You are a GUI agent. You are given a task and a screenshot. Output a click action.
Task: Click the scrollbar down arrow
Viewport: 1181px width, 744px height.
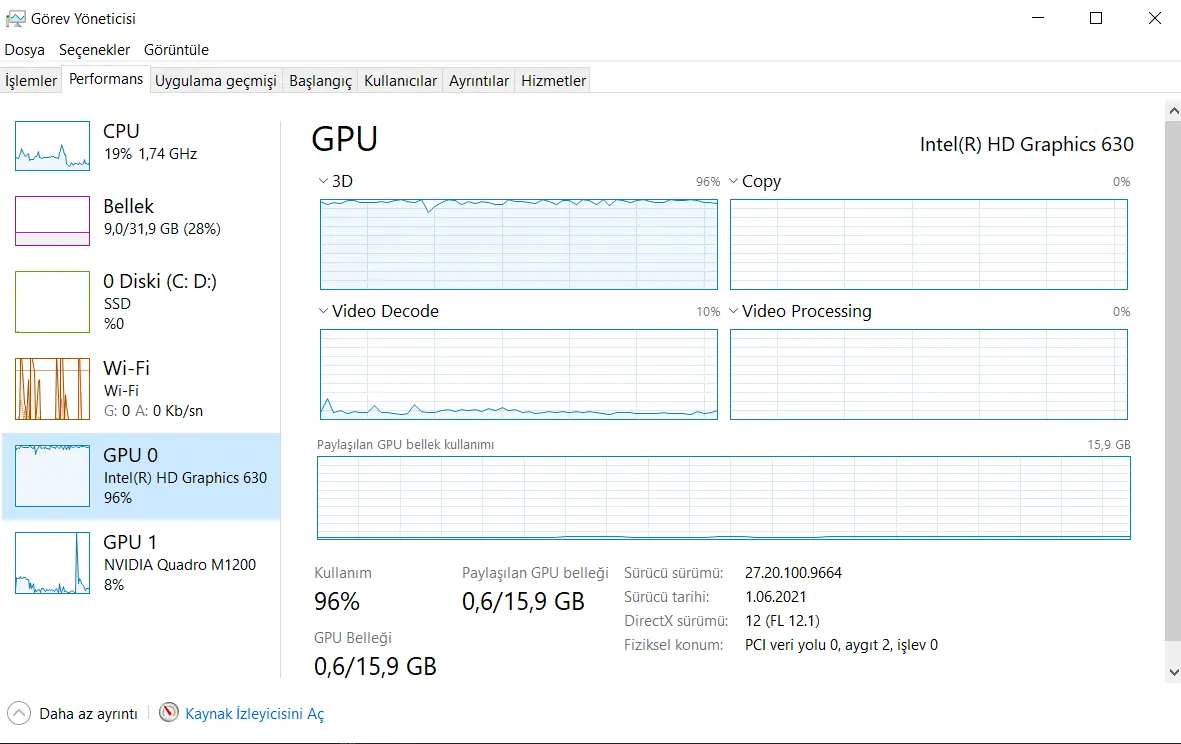pyautogui.click(x=1173, y=672)
